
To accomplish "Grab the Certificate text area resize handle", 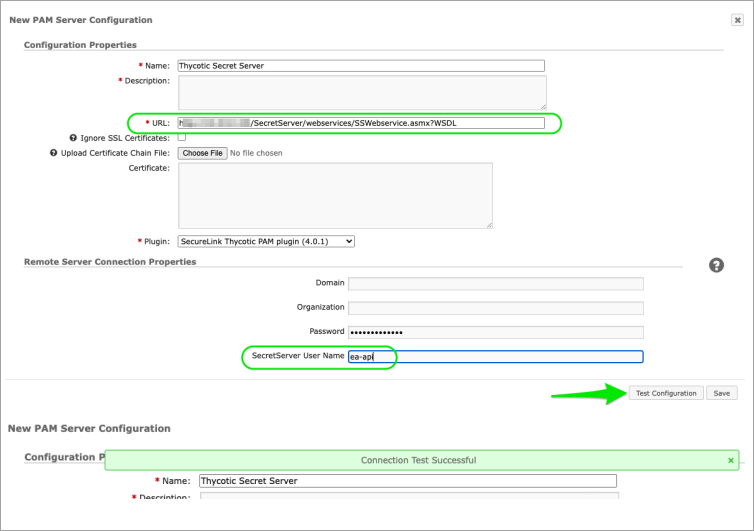I will (489, 226).
